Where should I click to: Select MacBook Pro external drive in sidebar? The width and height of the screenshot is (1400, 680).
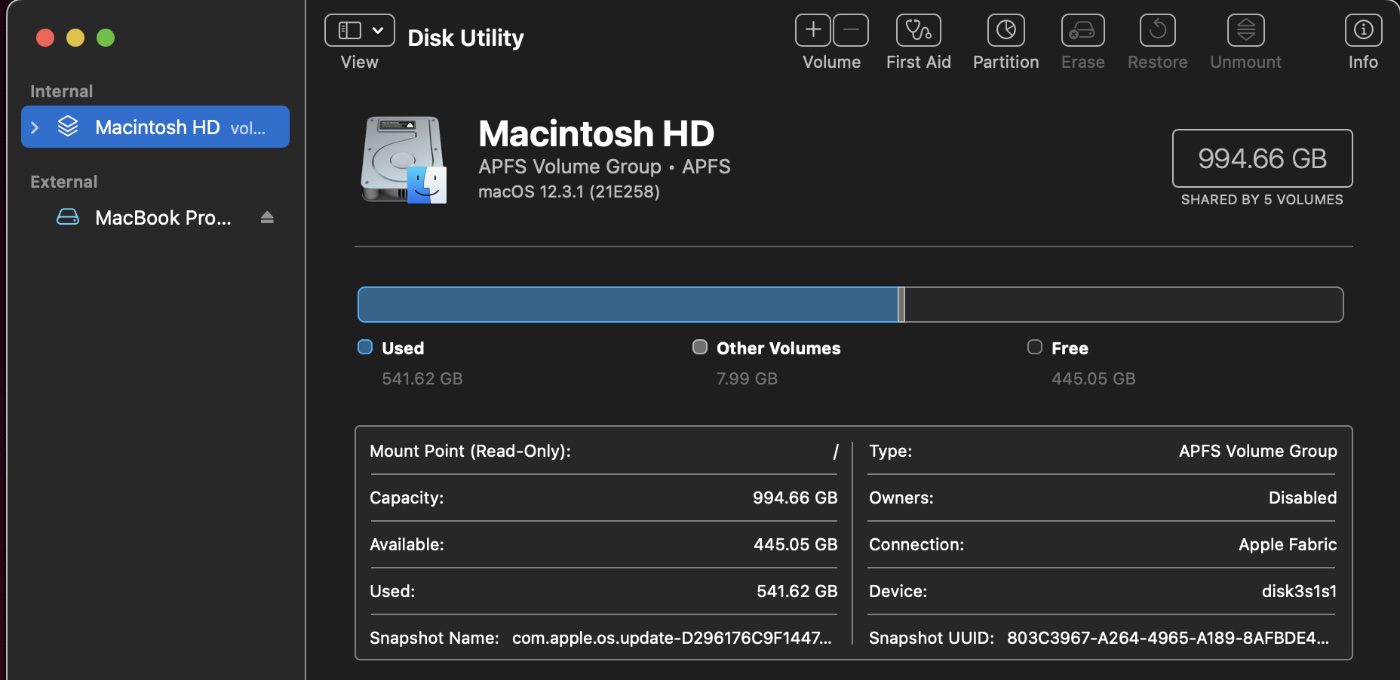[x=162, y=217]
